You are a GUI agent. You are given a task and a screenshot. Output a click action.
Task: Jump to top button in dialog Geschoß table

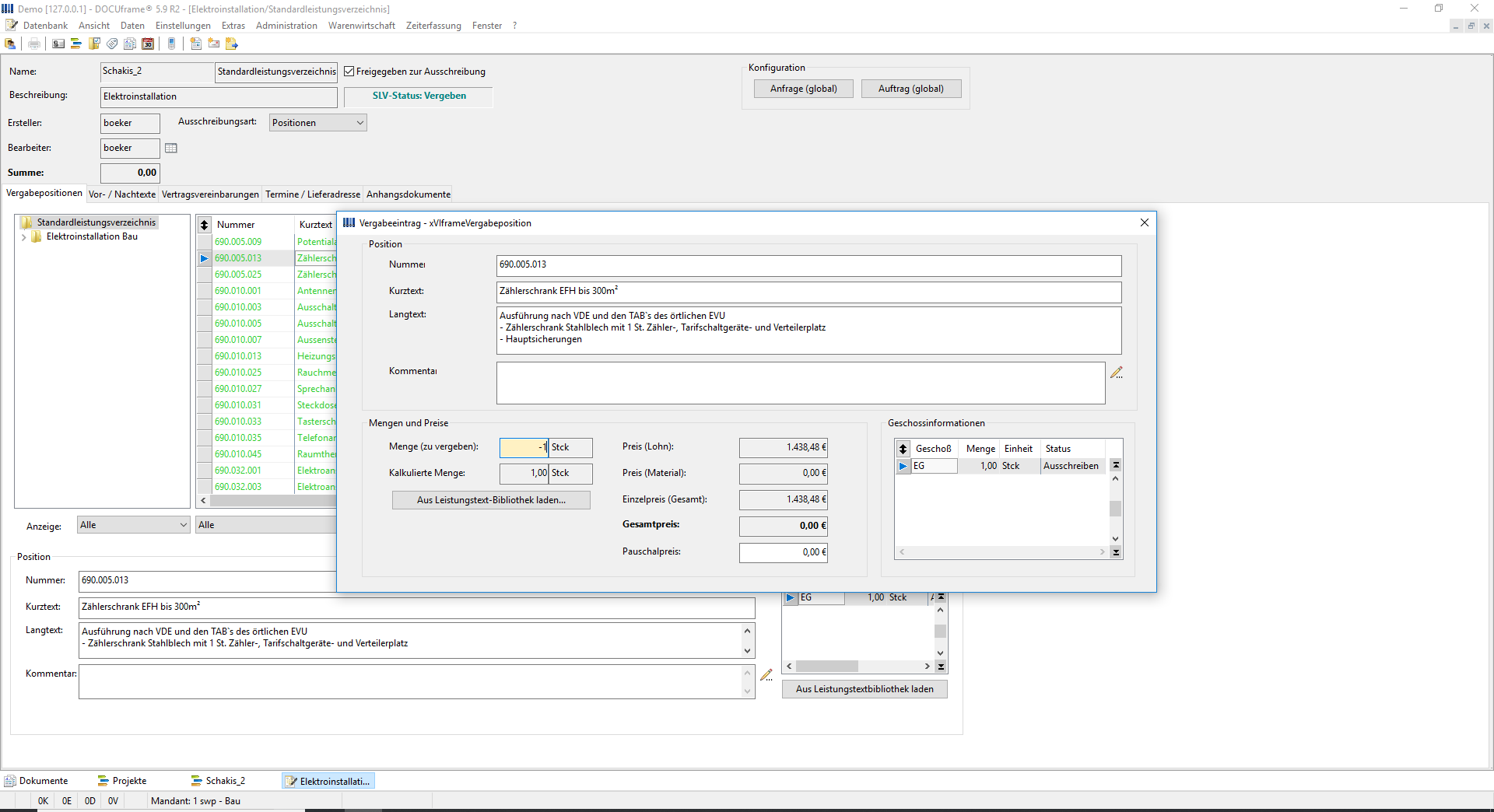point(1116,465)
